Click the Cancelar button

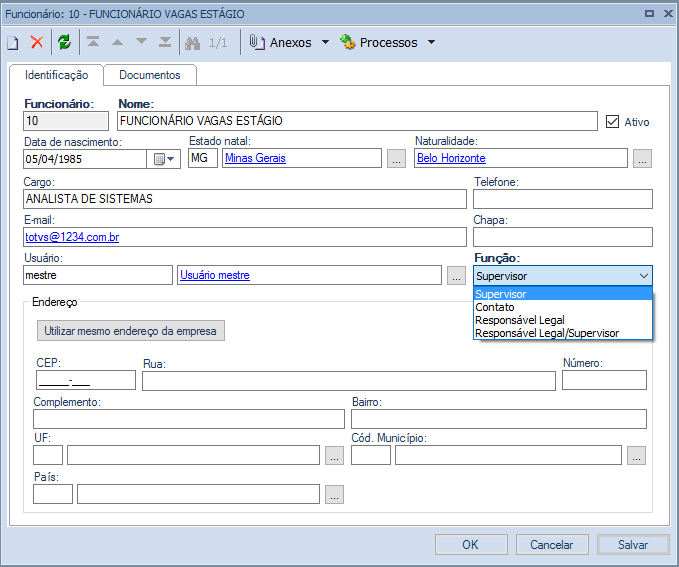[552, 544]
